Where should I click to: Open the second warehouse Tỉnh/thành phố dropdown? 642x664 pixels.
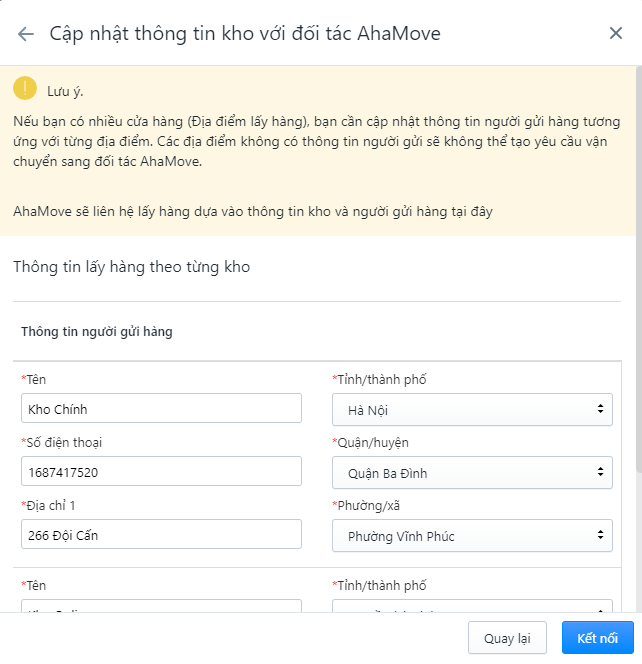(472, 606)
